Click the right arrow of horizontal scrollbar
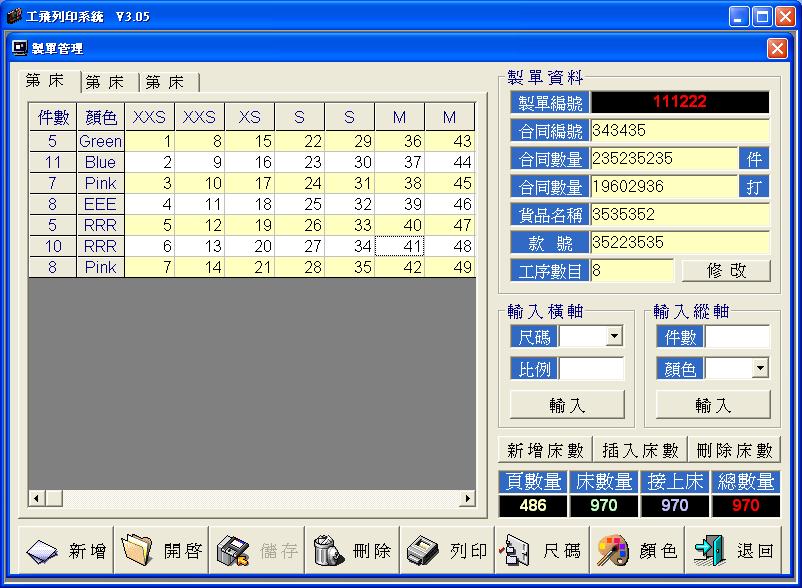Viewport: 802px width, 588px height. 467,498
